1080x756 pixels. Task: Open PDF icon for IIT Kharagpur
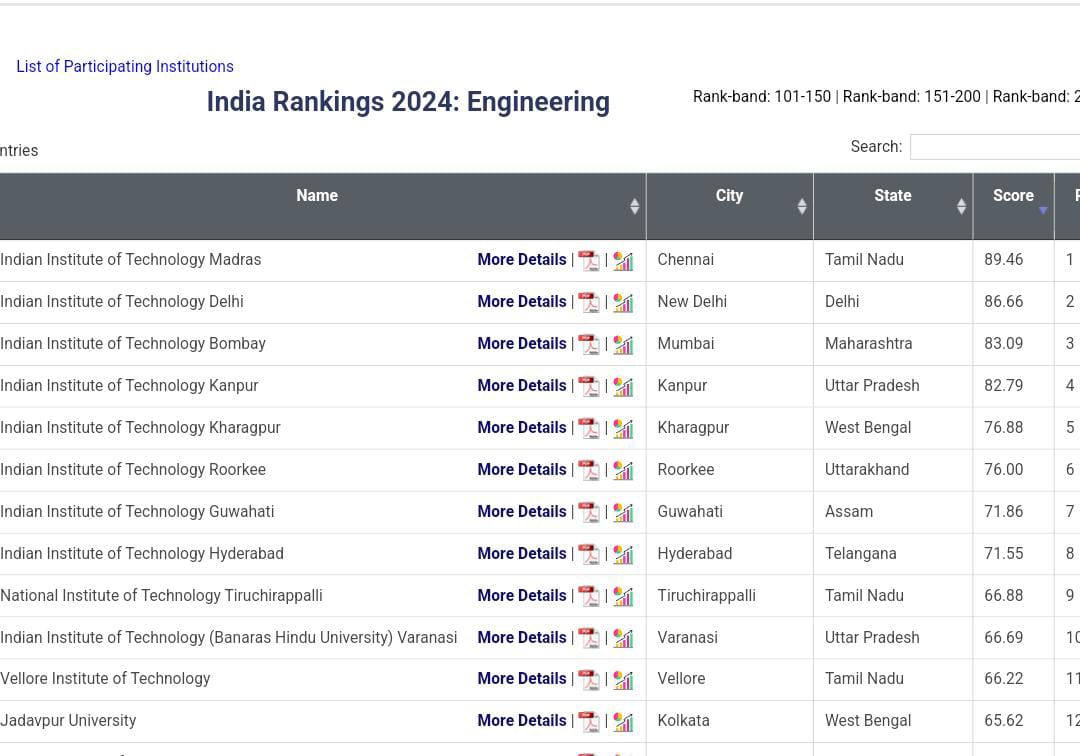[589, 429]
